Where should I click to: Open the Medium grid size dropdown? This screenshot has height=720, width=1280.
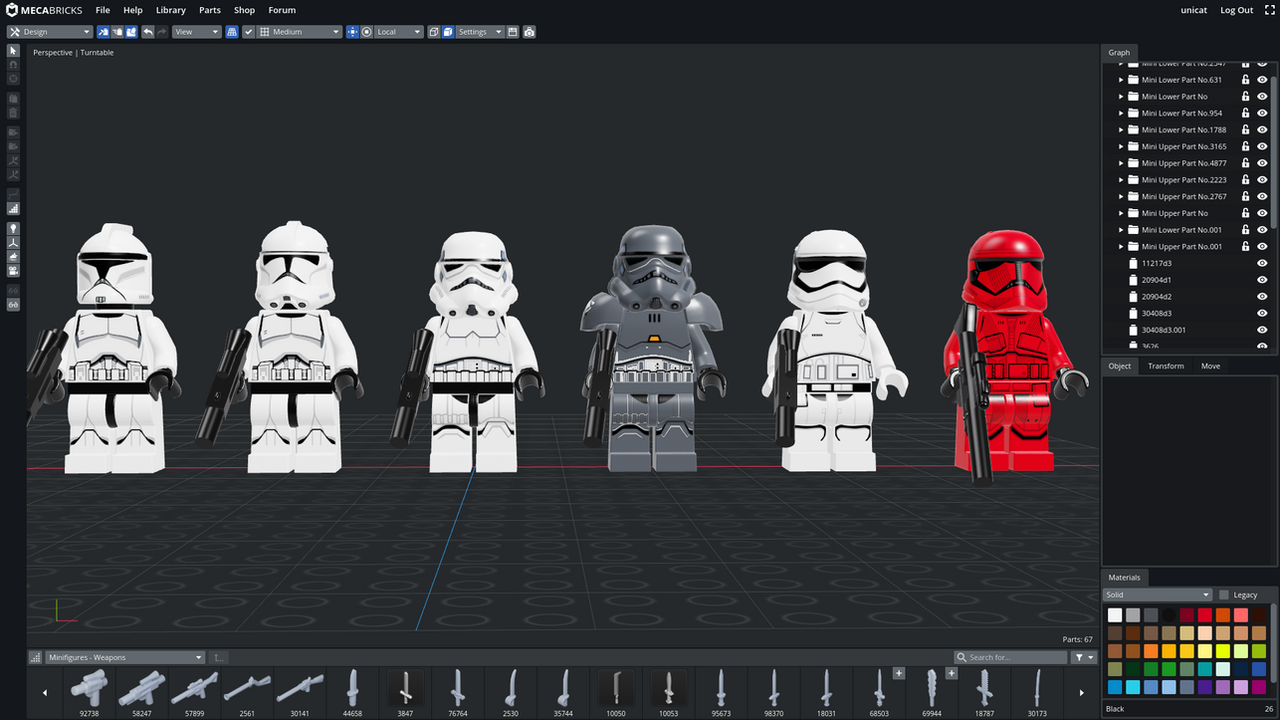(x=300, y=32)
